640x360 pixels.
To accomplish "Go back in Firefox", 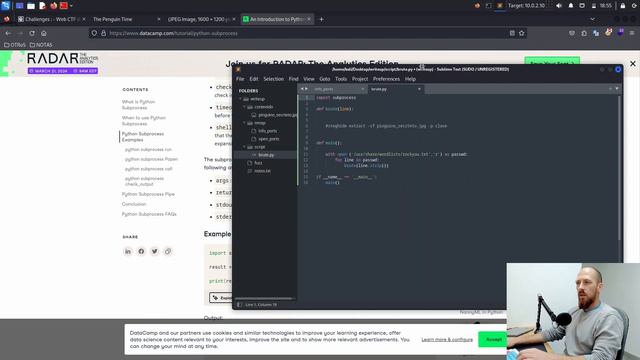I will pyautogui.click(x=8, y=33).
